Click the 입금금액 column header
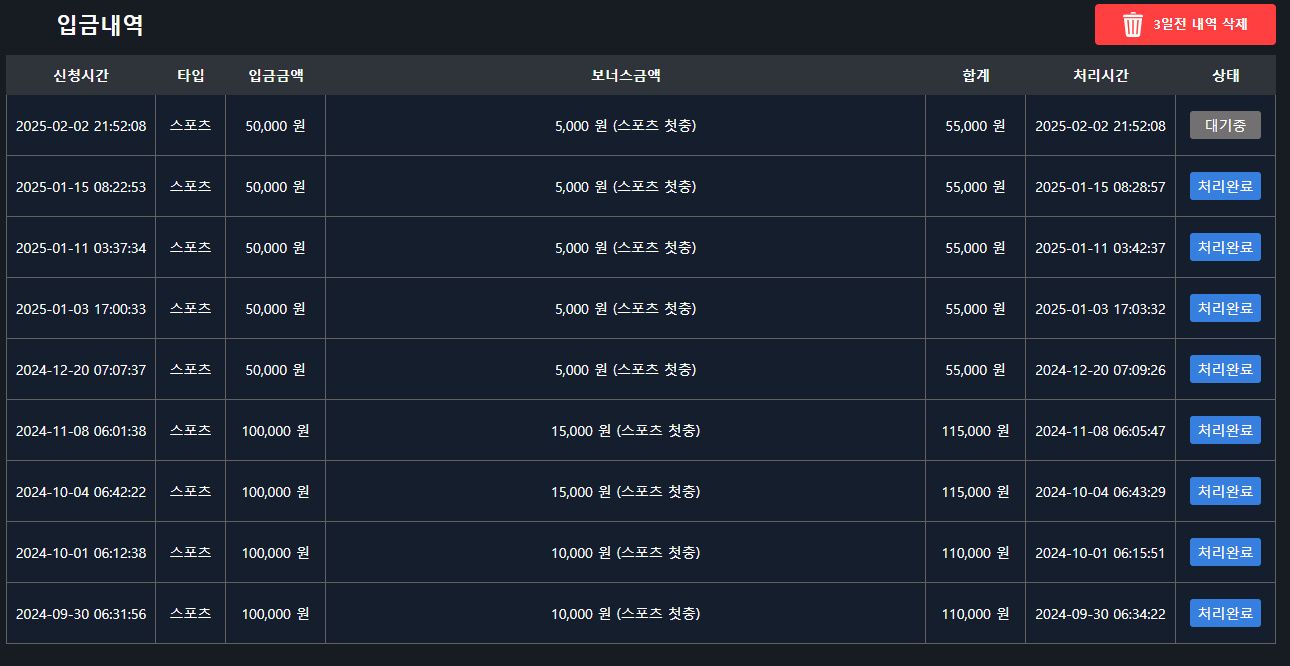The height and width of the screenshot is (666, 1290). (x=275, y=76)
